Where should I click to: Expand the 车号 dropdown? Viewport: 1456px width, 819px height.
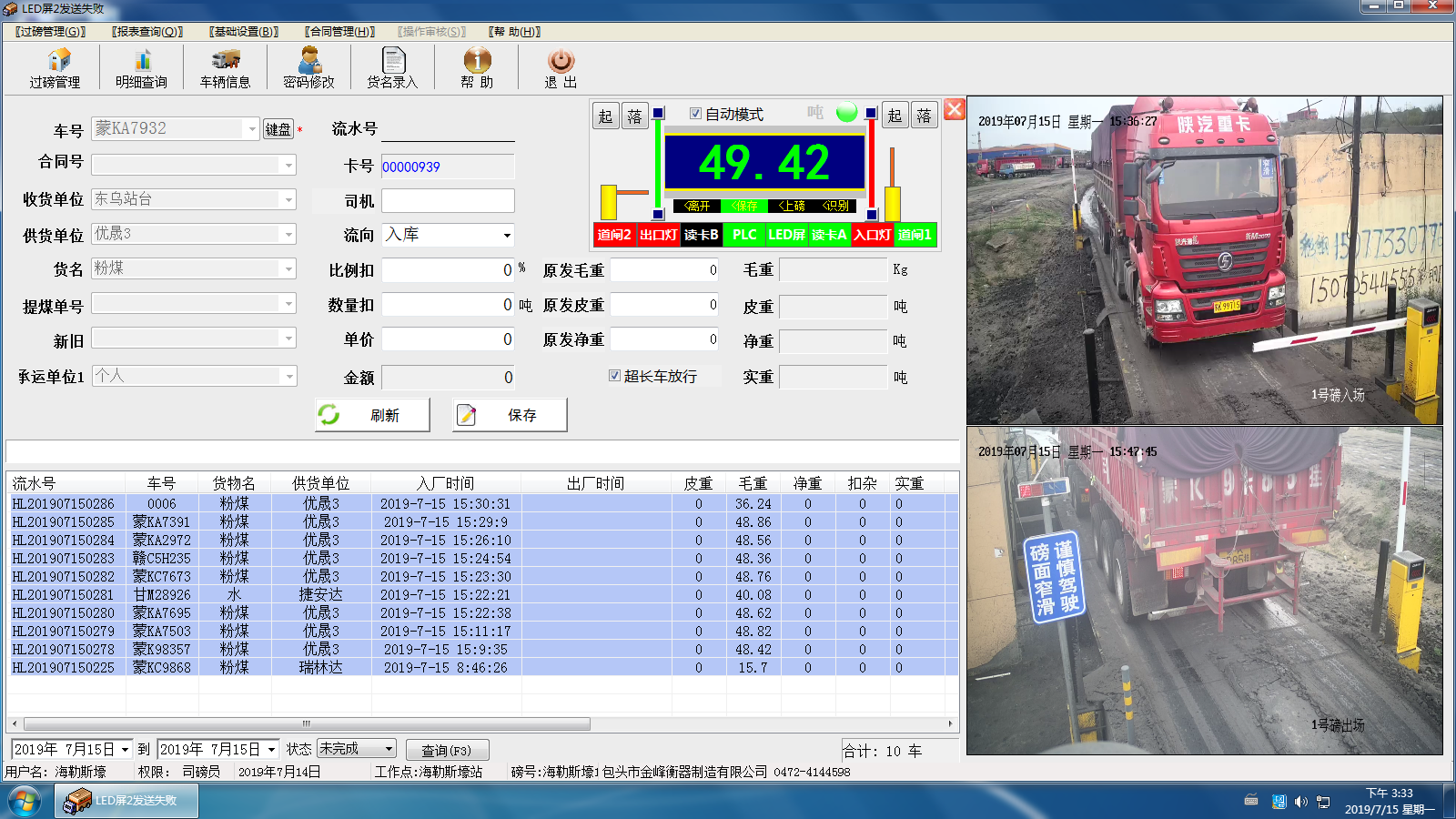point(252,129)
